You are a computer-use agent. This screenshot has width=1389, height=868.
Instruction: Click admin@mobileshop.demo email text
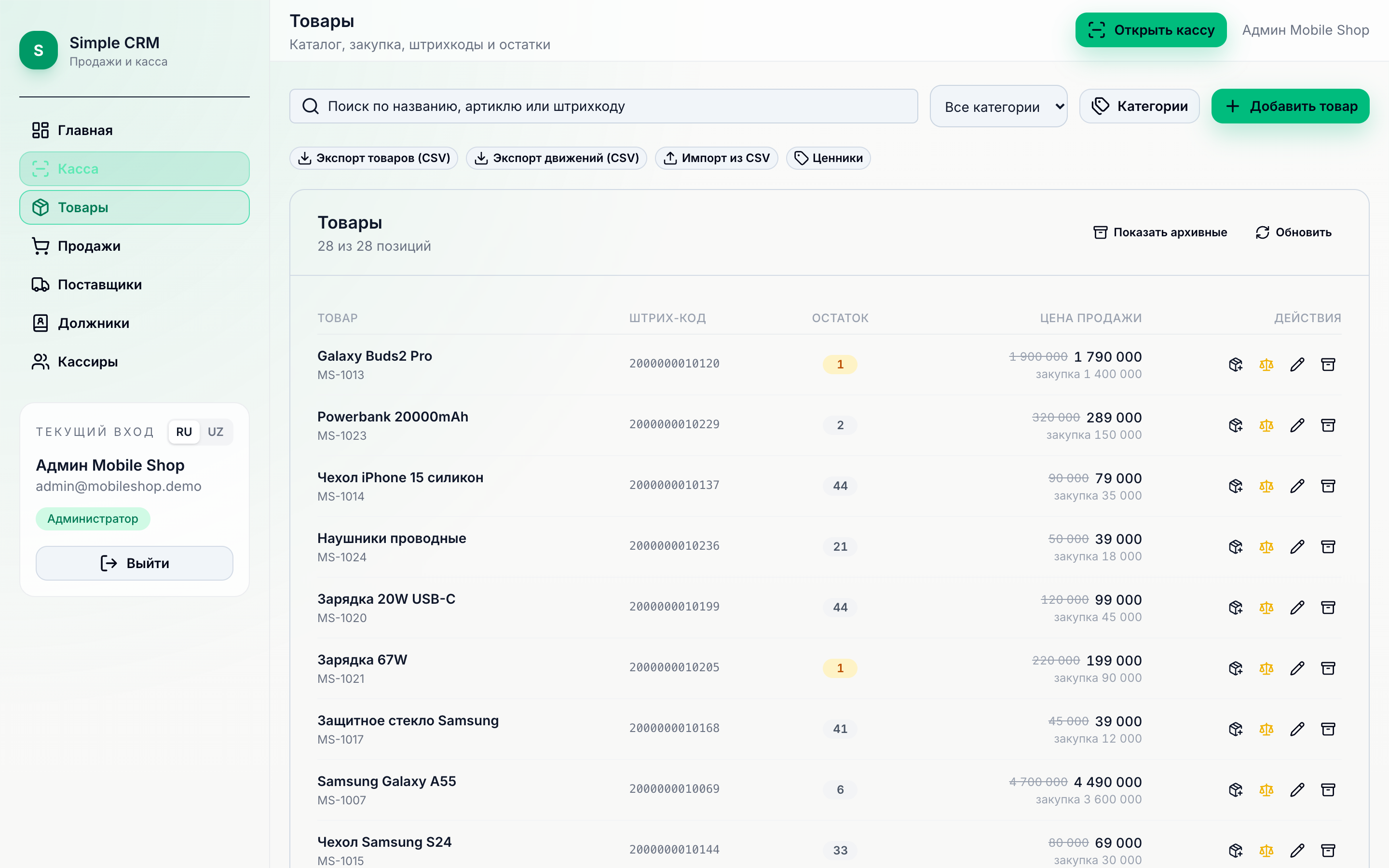118,486
